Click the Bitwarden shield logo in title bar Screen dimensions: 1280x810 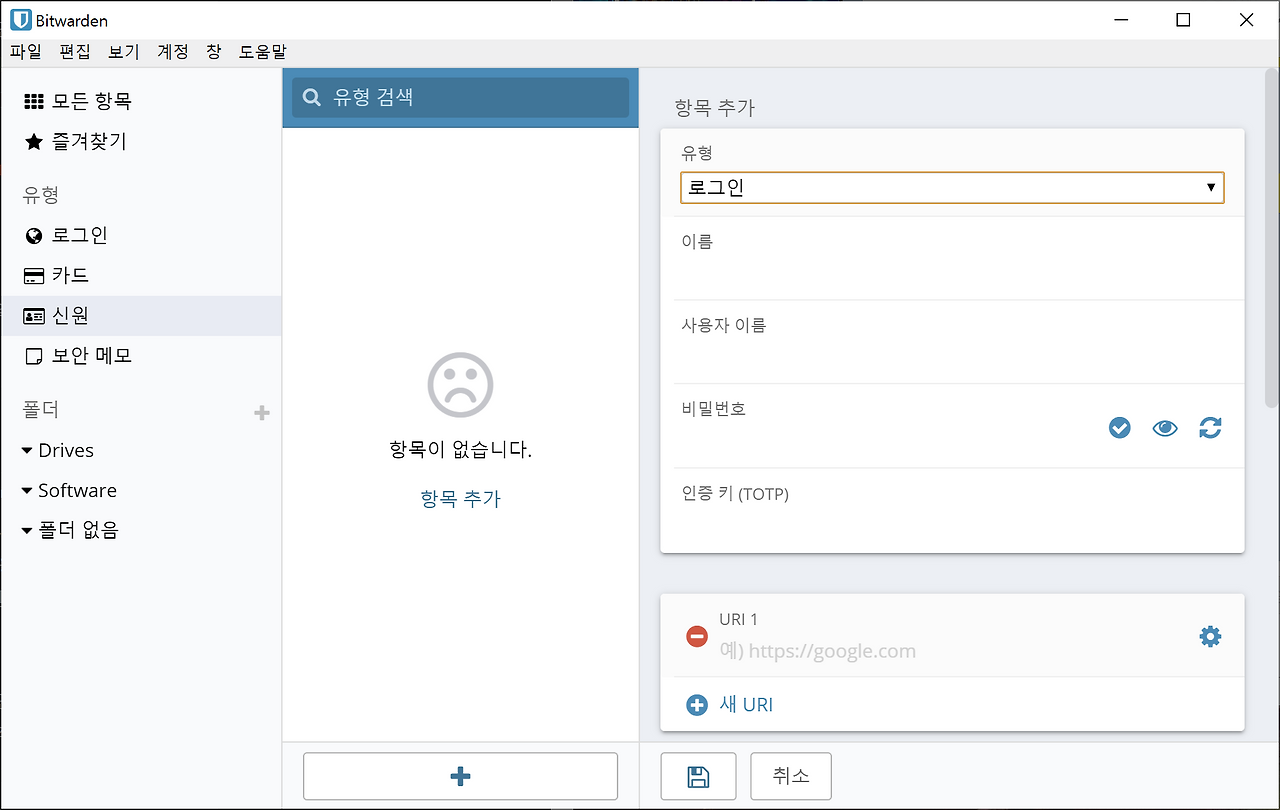[x=20, y=20]
